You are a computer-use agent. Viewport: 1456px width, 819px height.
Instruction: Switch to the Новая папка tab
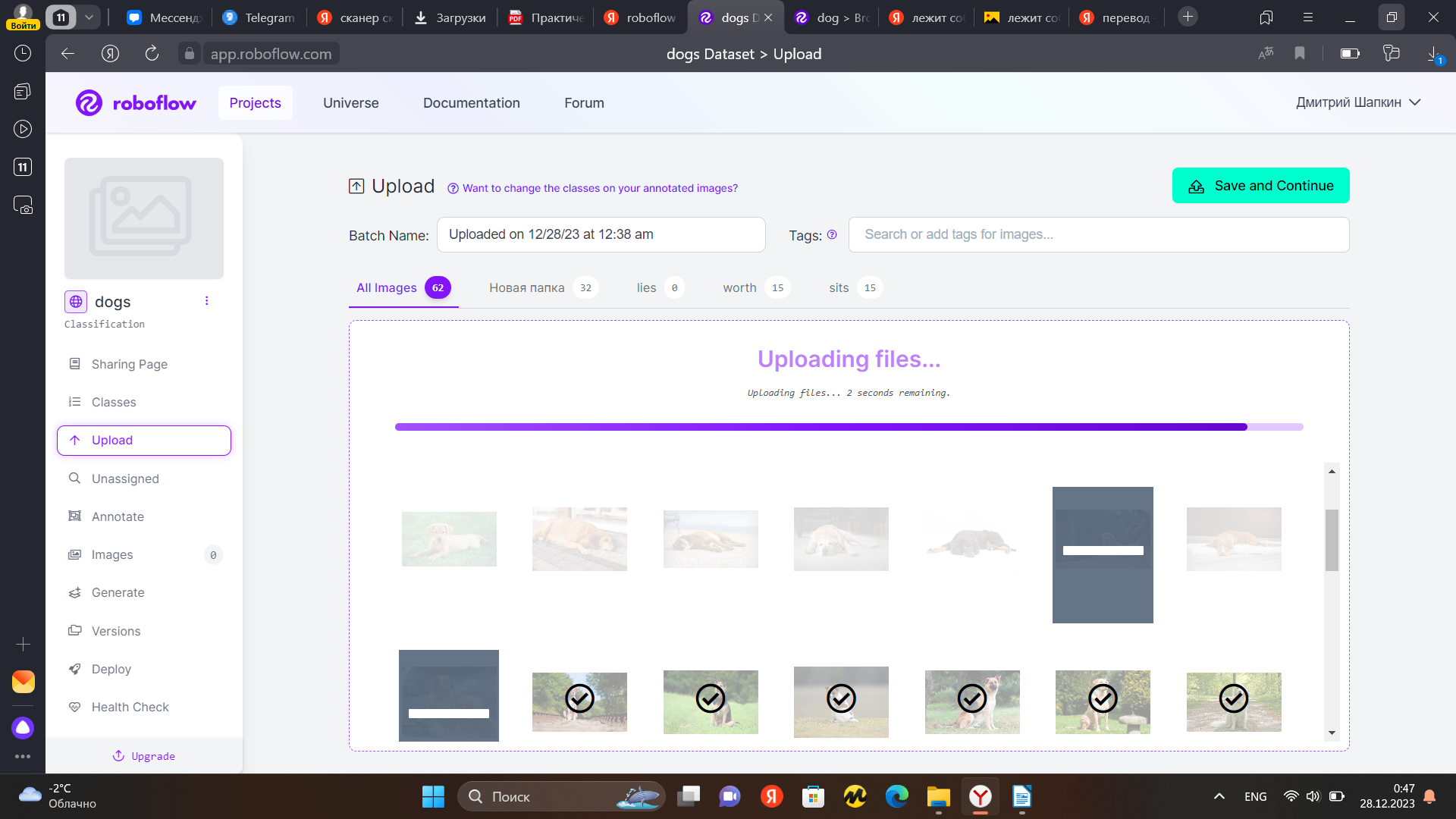click(x=526, y=288)
